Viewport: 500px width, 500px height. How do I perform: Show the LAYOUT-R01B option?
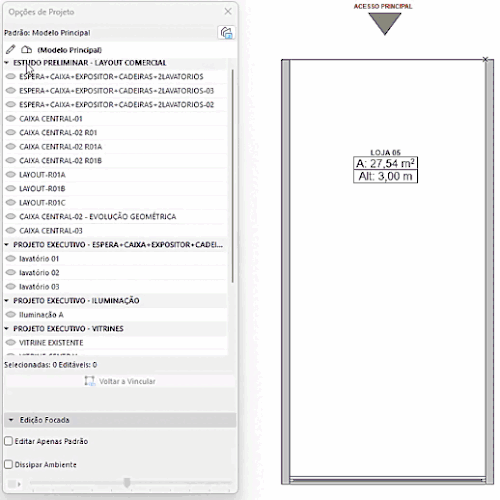11,188
